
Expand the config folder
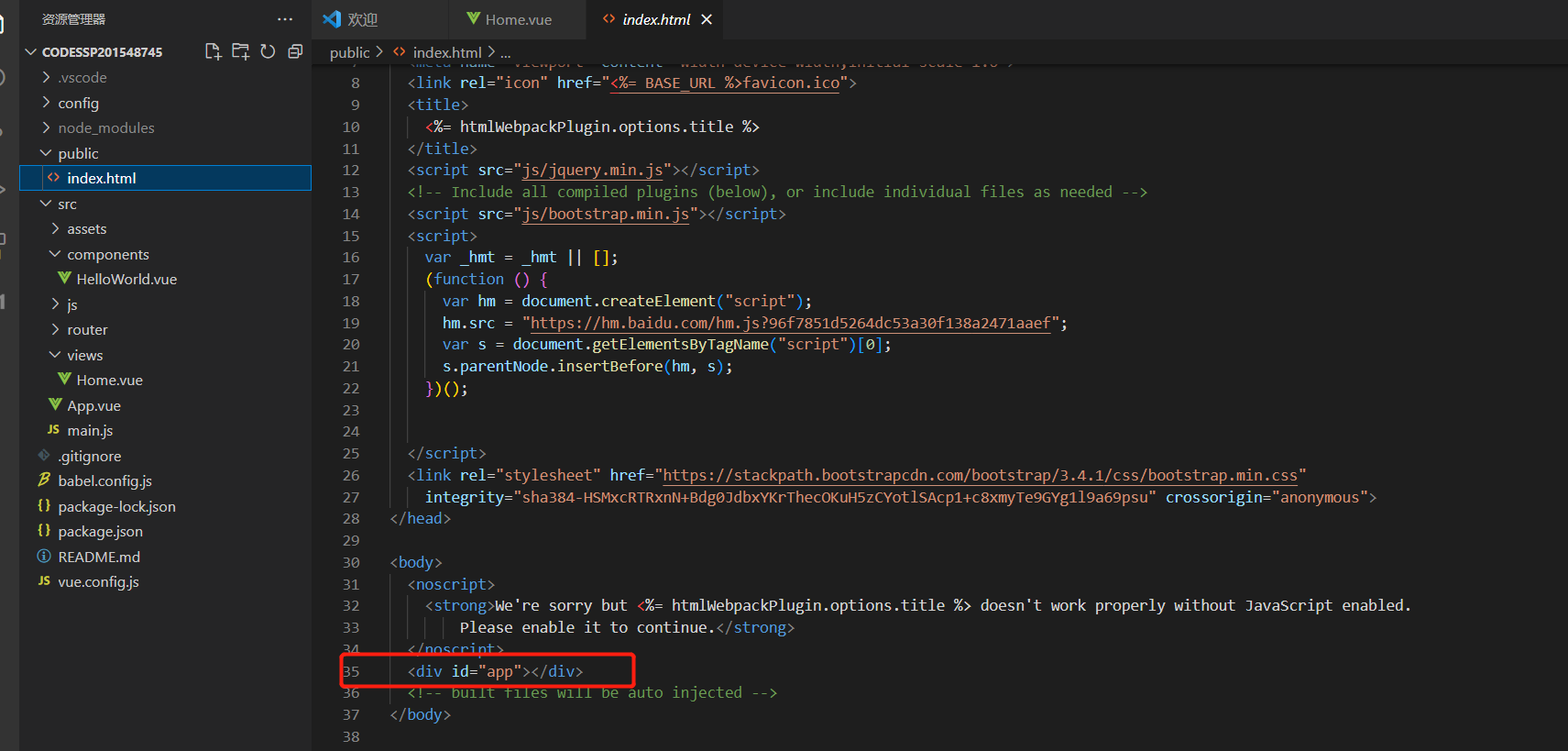[46, 103]
